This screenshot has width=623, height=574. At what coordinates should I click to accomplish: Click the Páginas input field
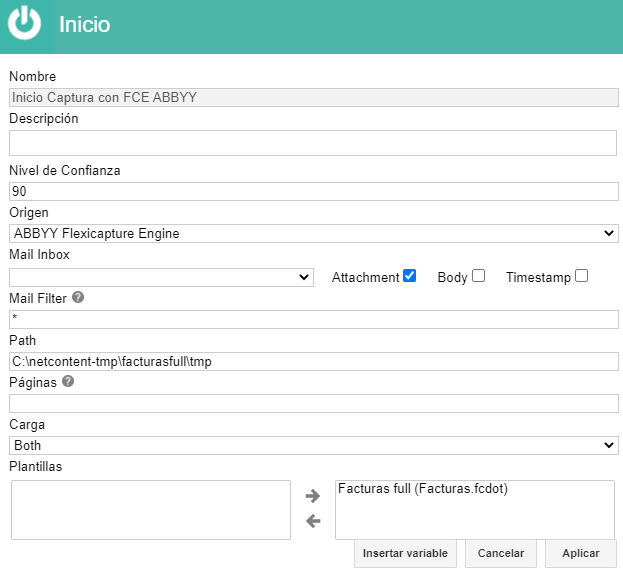click(x=314, y=404)
